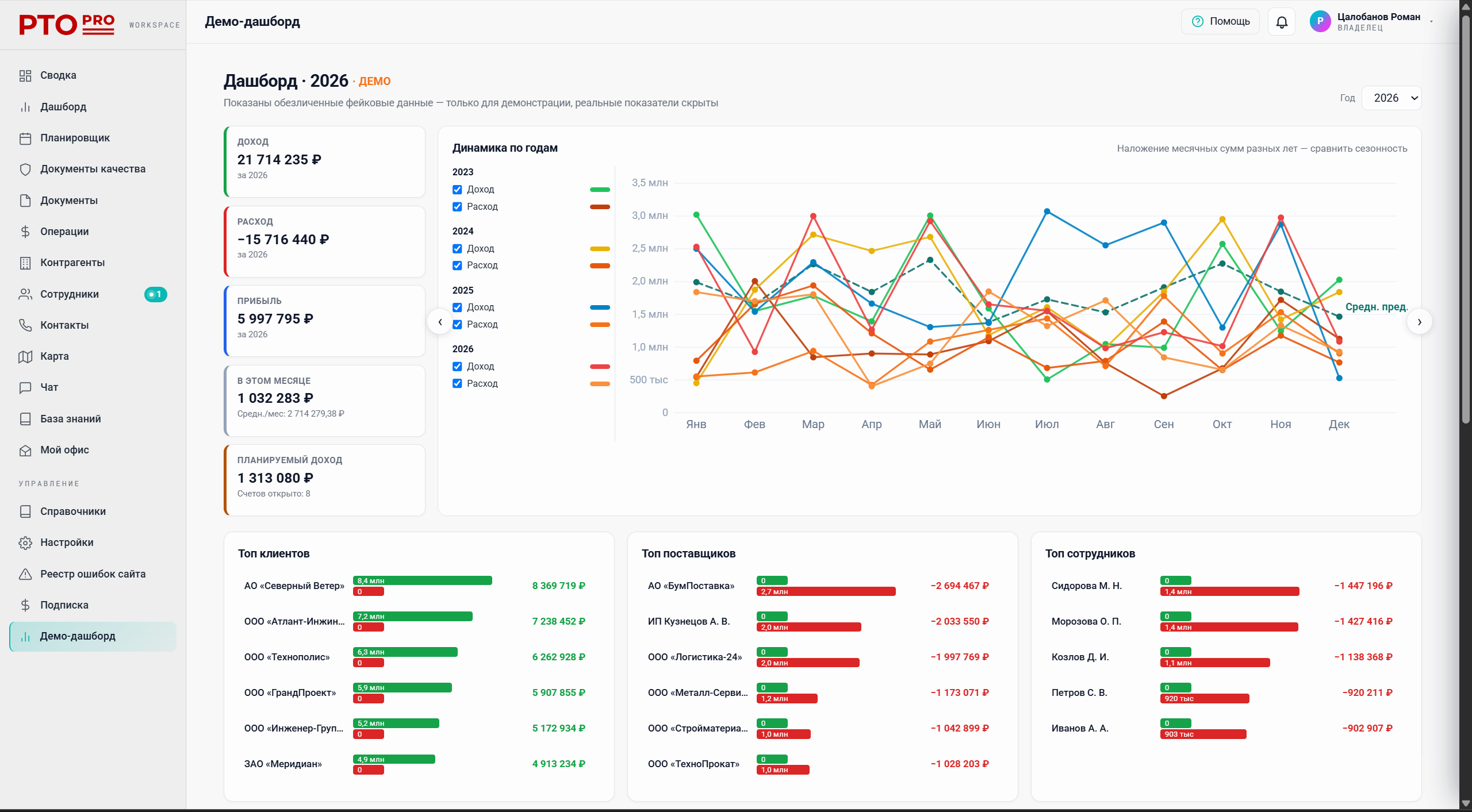Open the Год 2026 dropdown
This screenshot has width=1472, height=812.
(1391, 98)
